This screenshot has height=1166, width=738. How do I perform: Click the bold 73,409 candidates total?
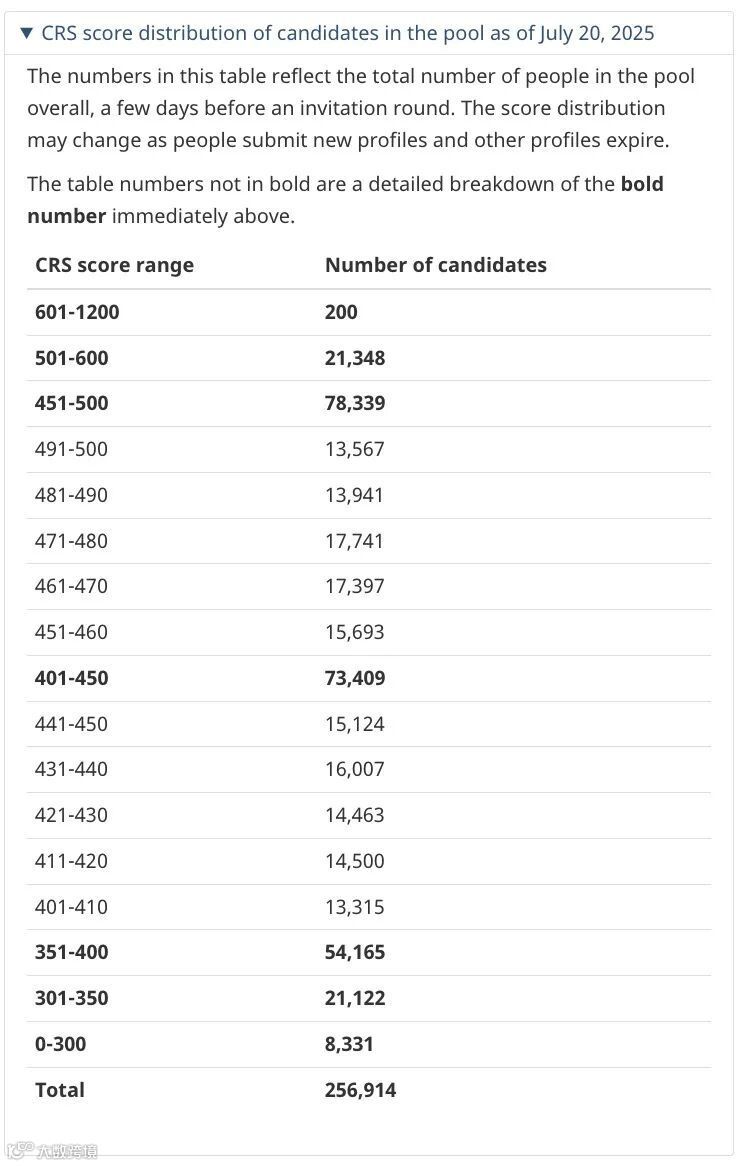355,678
